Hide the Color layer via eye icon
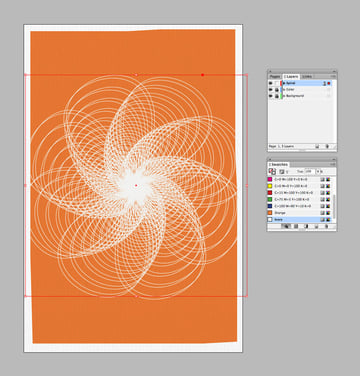Image resolution: width=360 pixels, height=376 pixels. [271, 89]
